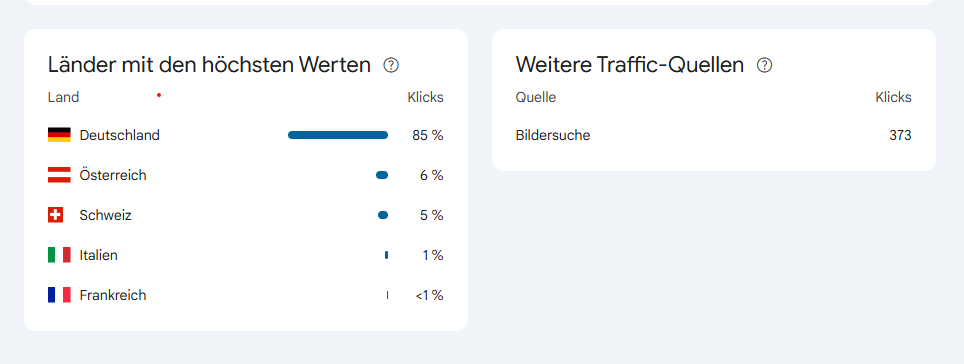Viewport: 964px width, 364px height.
Task: Click the German flag icon
Action: [x=59, y=135]
